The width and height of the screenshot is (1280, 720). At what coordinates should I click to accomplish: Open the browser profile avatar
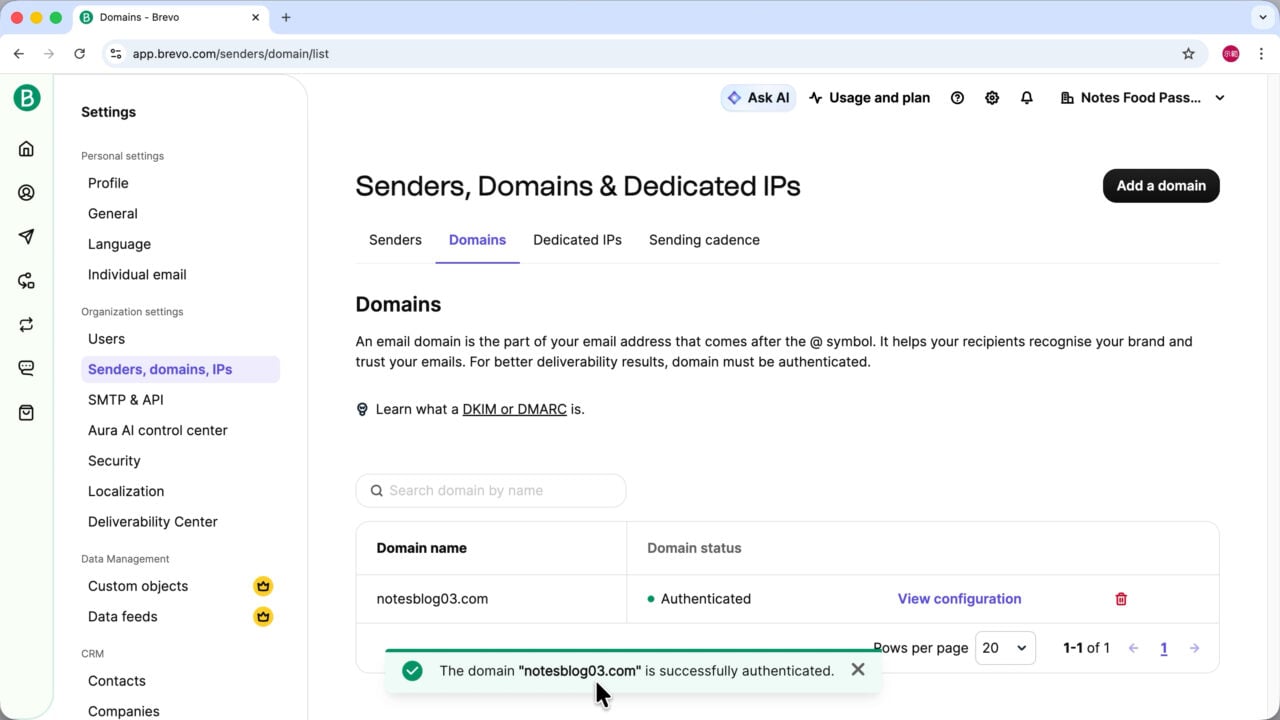coord(1231,54)
